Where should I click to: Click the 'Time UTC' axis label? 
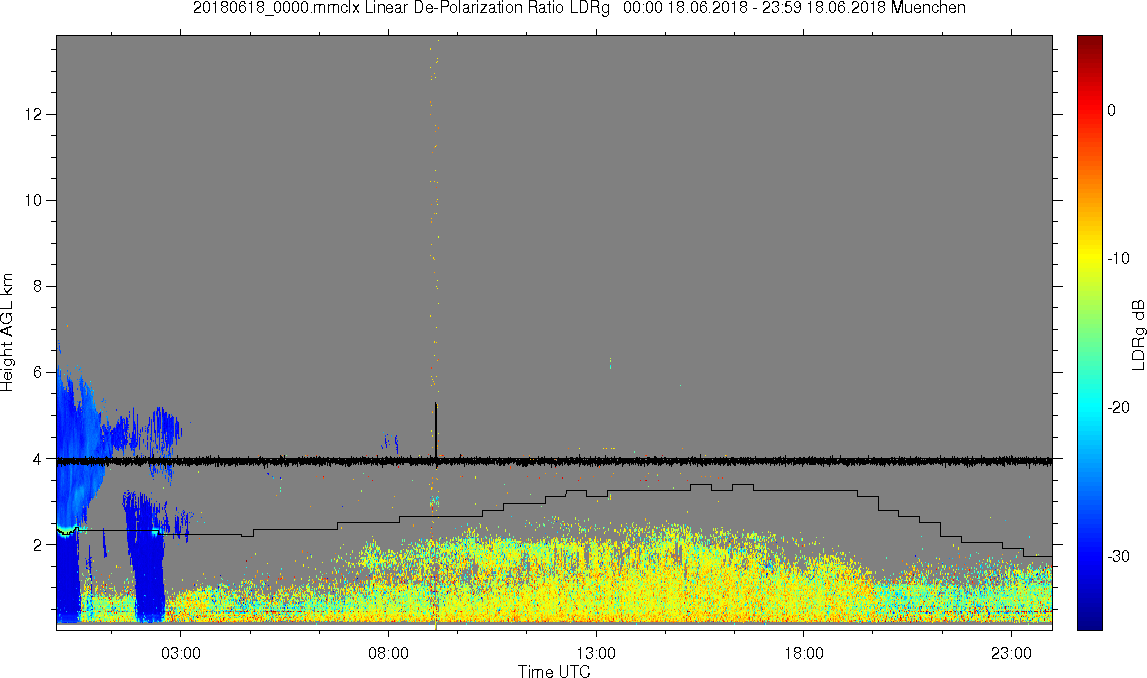tap(554, 671)
